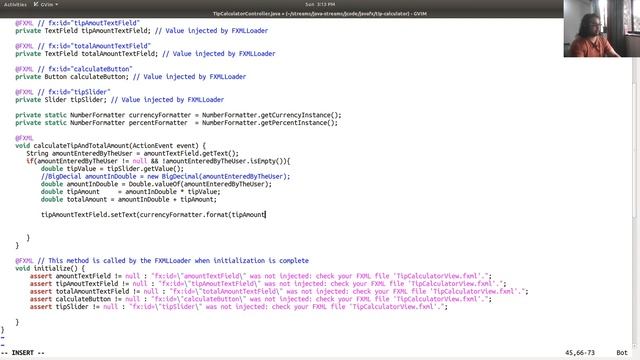Click the presenter webcam thumbnail
640x360 pixels.
click(x=602, y=28)
